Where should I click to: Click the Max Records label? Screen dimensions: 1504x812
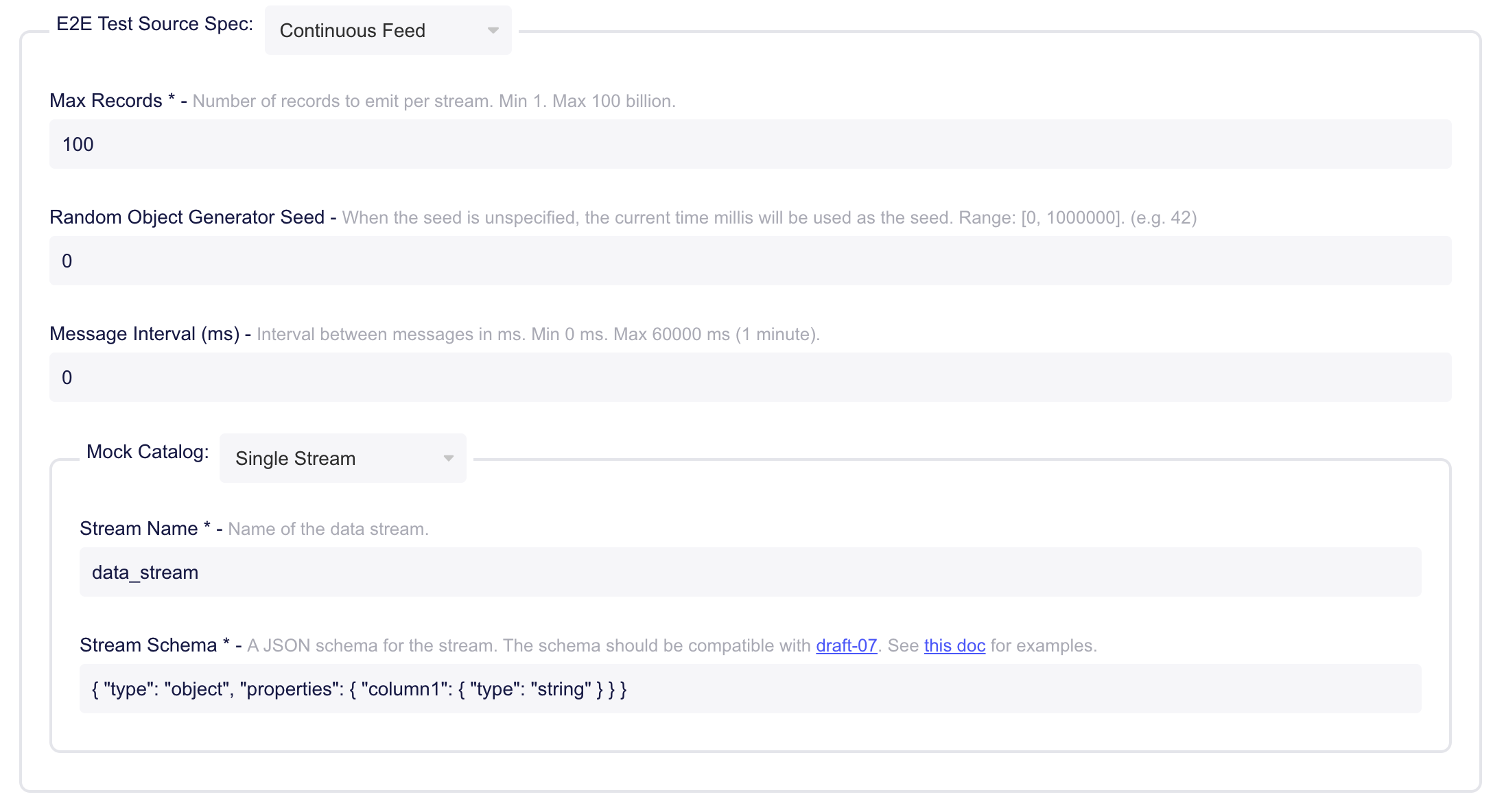[110, 100]
